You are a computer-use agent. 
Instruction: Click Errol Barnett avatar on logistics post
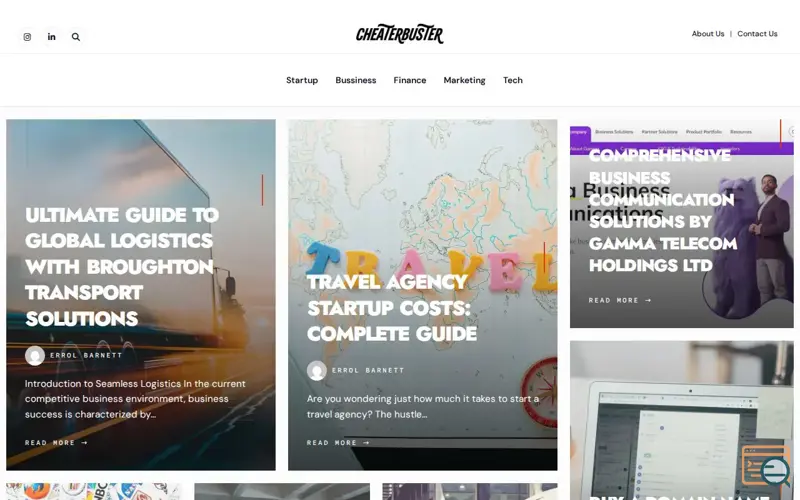pyautogui.click(x=35, y=356)
